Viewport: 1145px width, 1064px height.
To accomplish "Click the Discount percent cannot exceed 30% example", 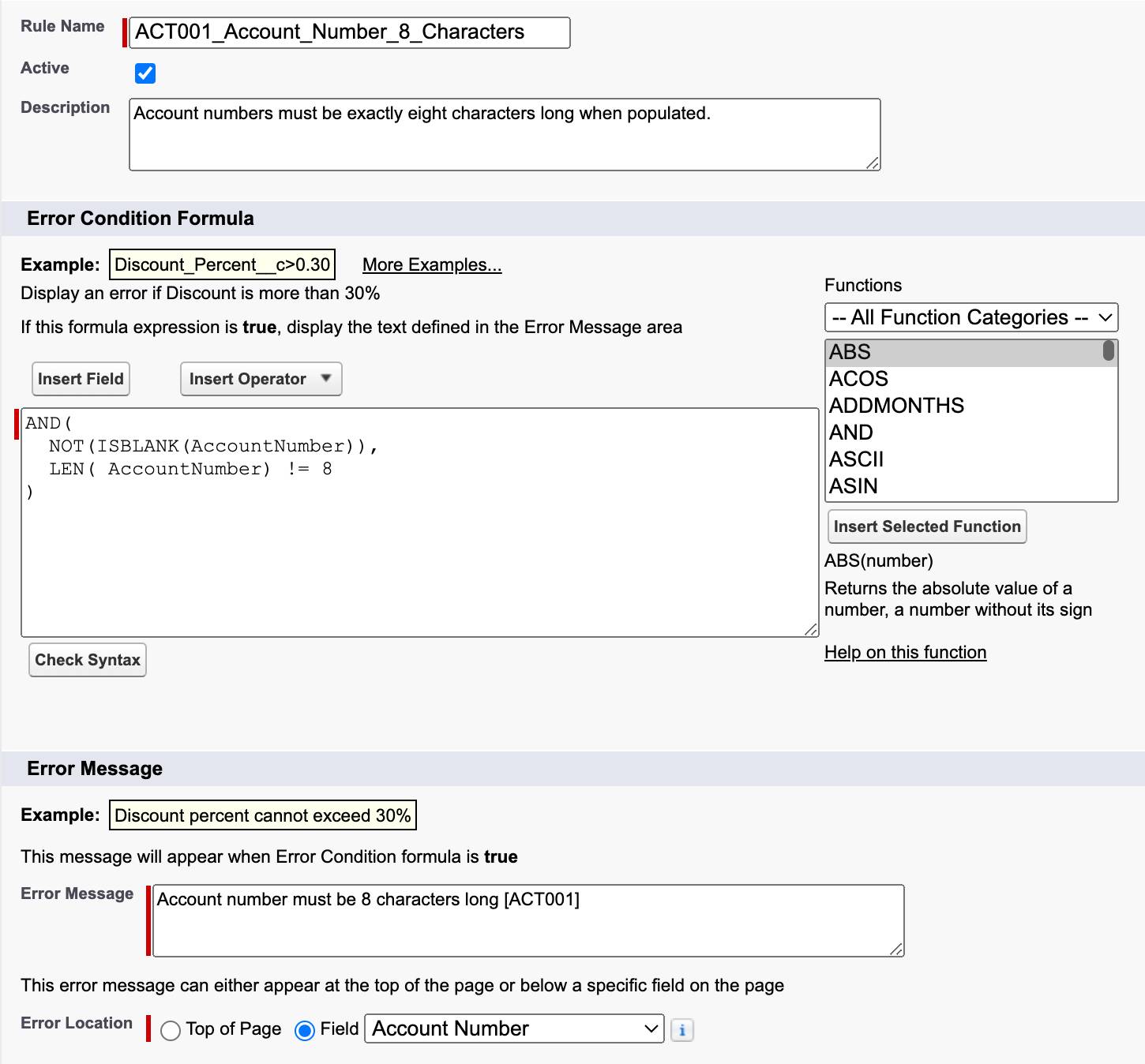I will (263, 815).
